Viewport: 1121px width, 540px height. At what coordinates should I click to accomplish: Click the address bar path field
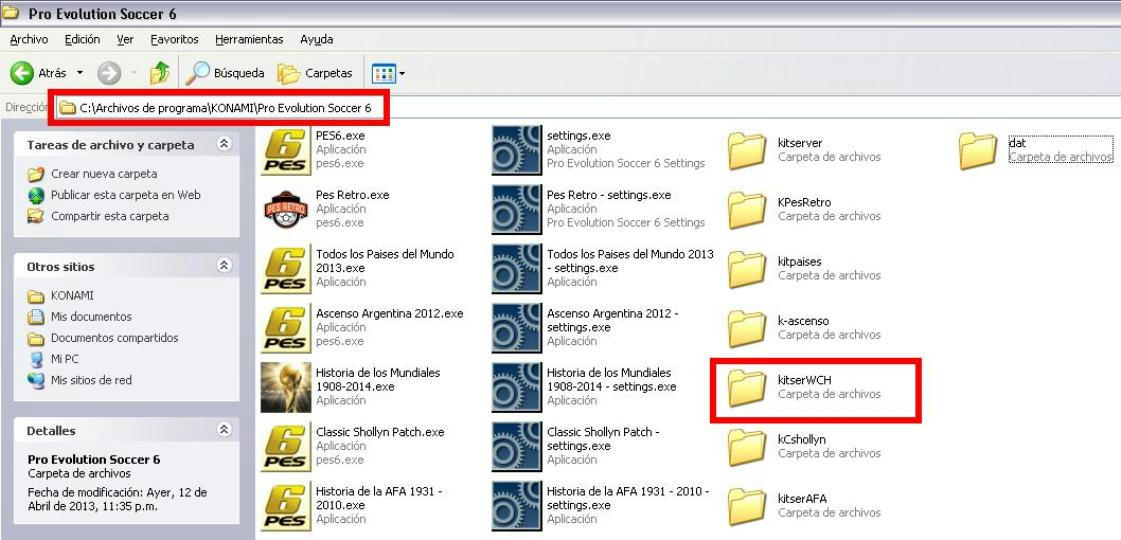click(586, 108)
